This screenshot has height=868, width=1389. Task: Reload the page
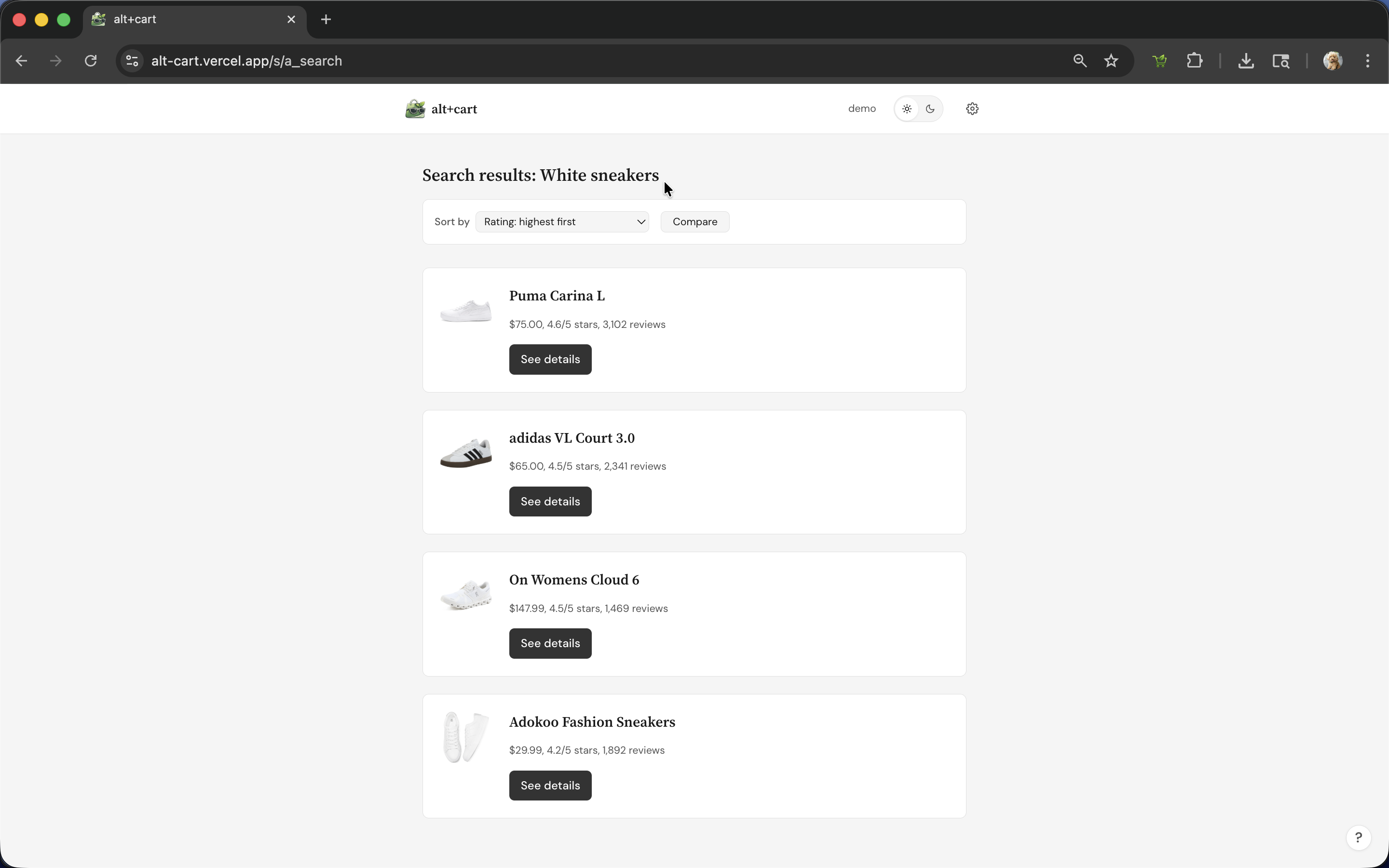(91, 60)
